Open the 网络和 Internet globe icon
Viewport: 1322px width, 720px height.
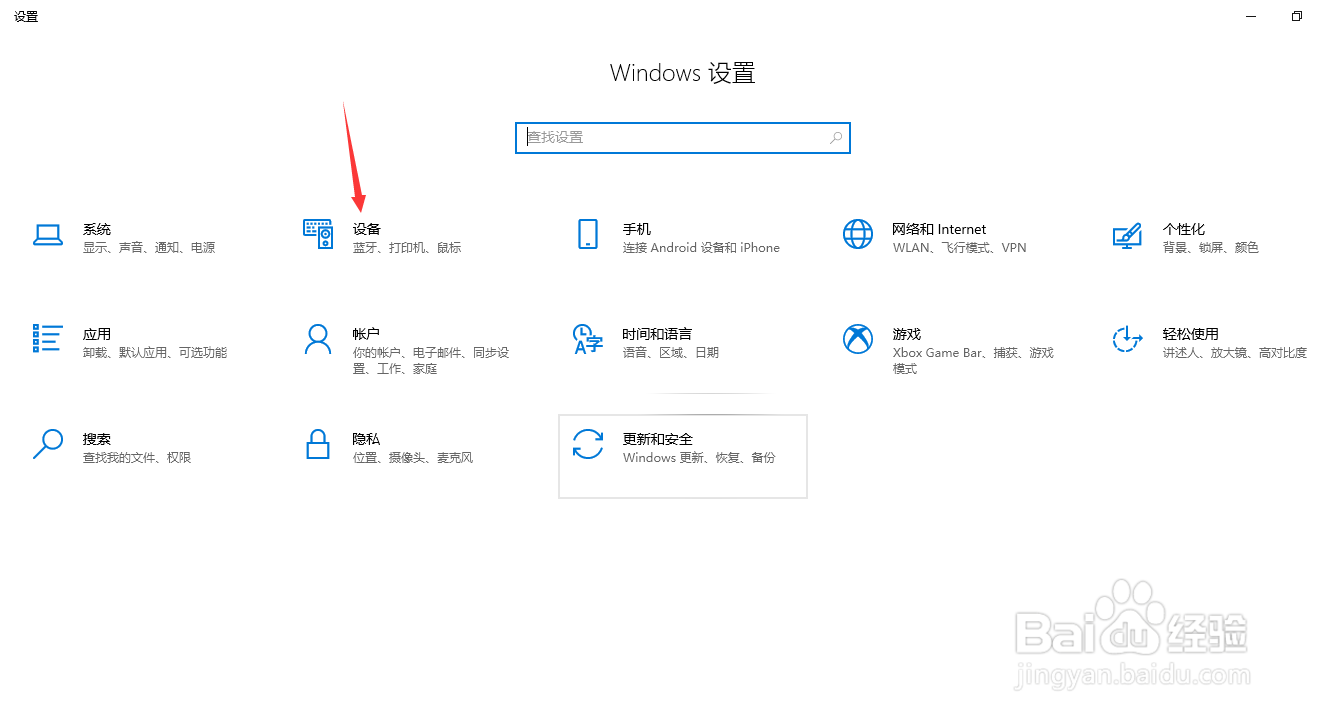click(858, 234)
